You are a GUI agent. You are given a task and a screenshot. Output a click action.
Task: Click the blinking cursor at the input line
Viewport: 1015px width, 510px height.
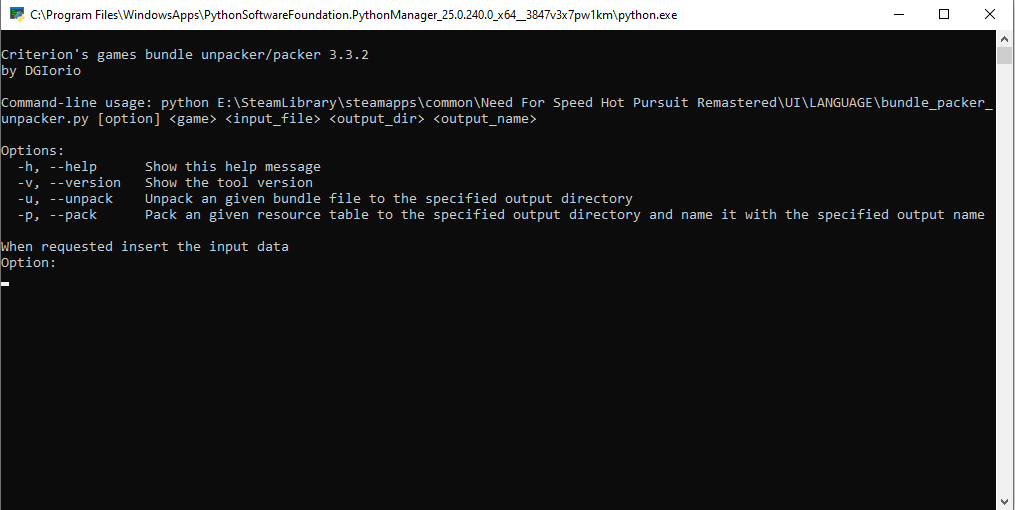click(x=5, y=284)
